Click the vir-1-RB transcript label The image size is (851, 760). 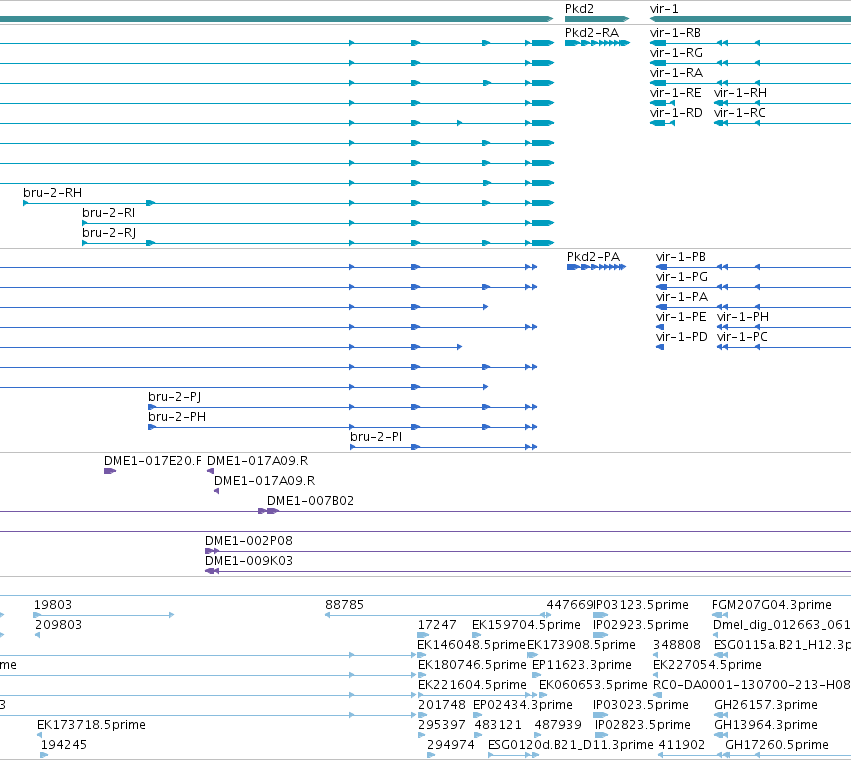(x=675, y=33)
